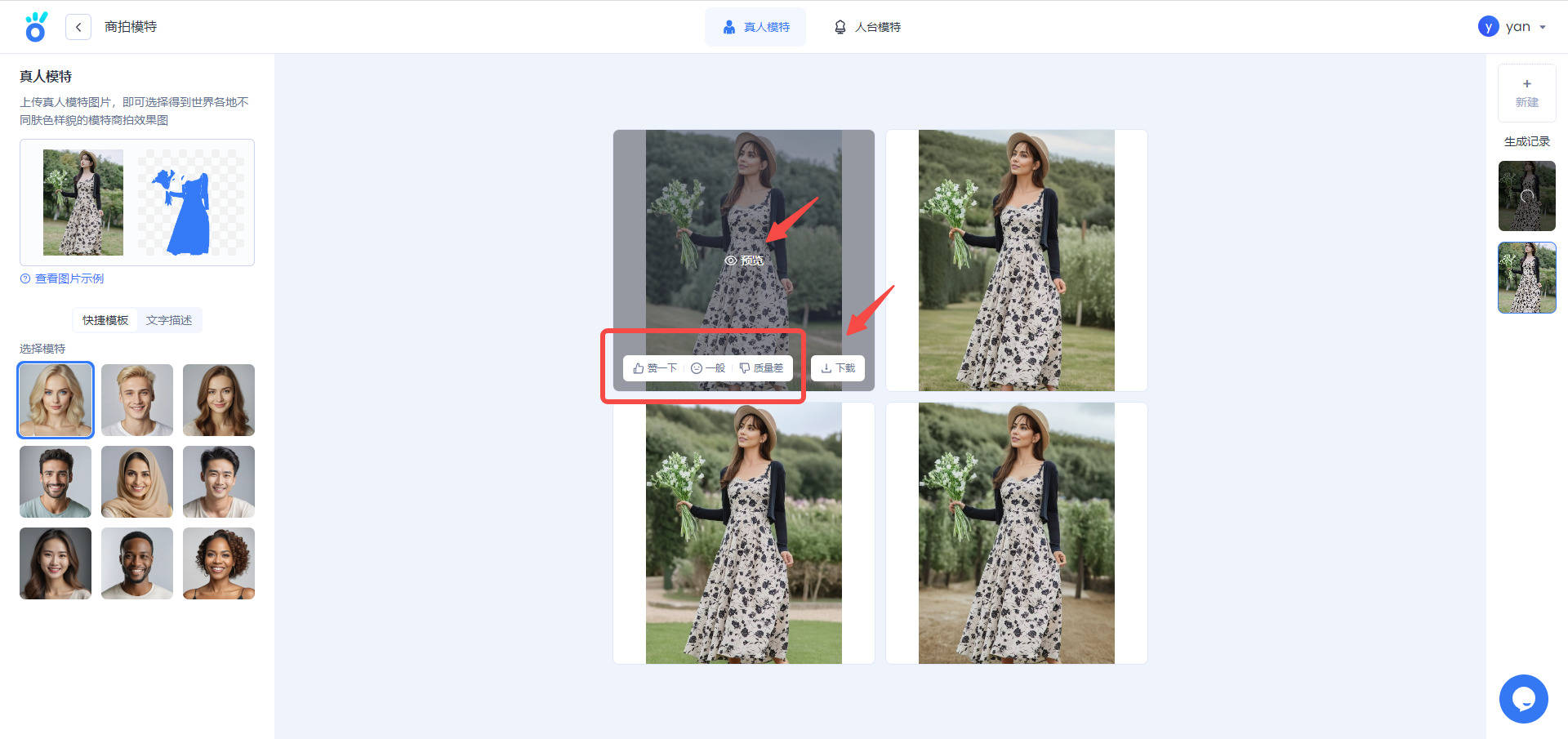Select the 快捷模板 mode toggle
The image size is (1568, 739).
click(x=105, y=320)
